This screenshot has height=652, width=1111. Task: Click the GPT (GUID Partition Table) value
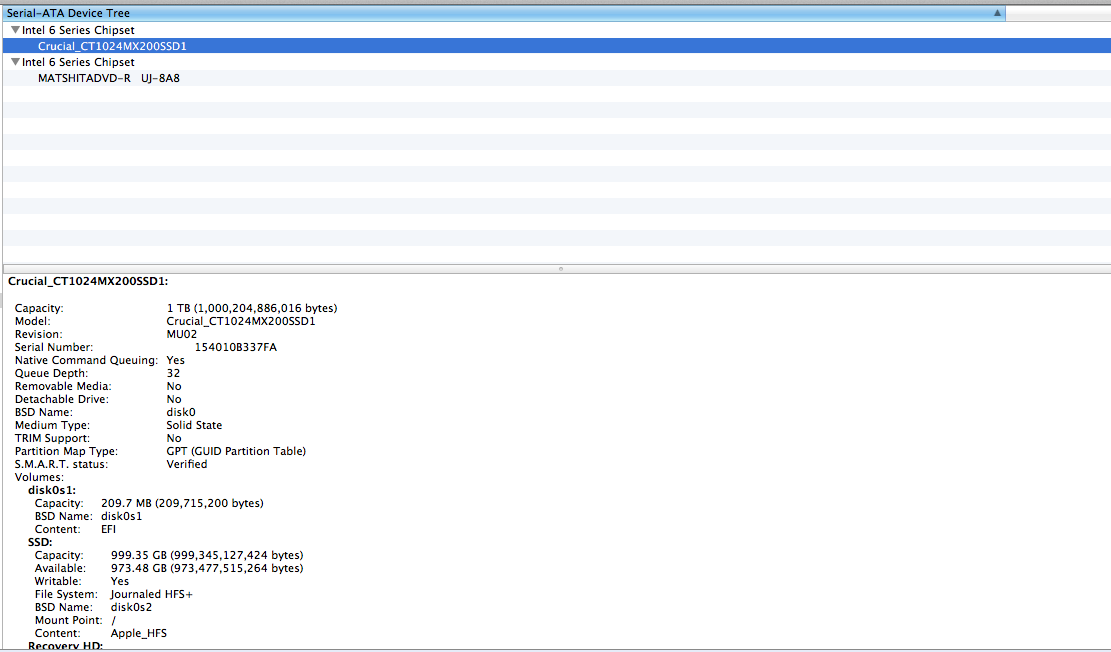236,451
